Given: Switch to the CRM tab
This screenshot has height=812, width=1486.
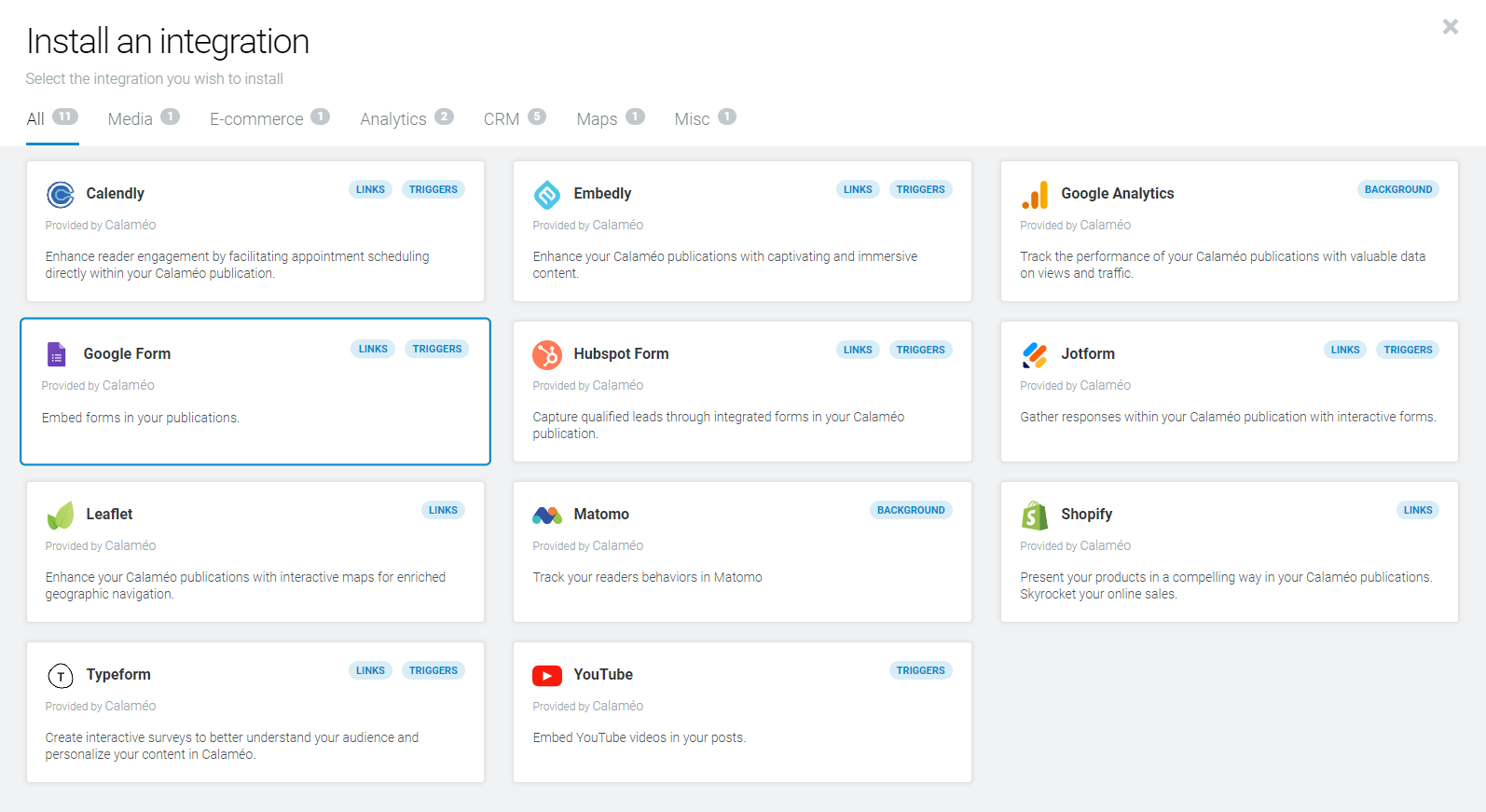Looking at the screenshot, I should 515,119.
